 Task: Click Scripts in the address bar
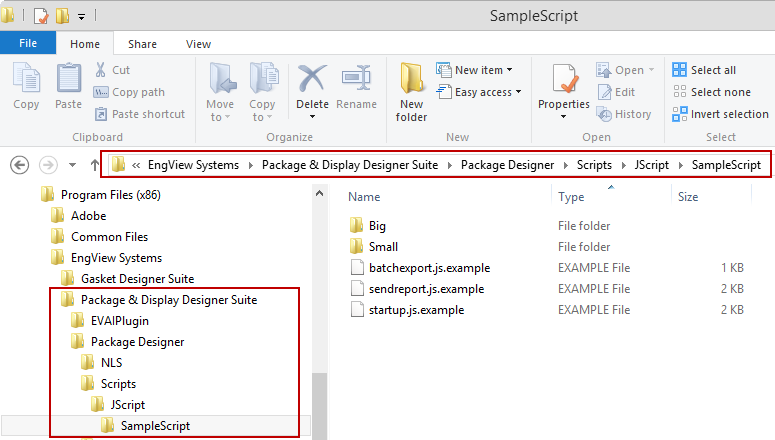[594, 165]
